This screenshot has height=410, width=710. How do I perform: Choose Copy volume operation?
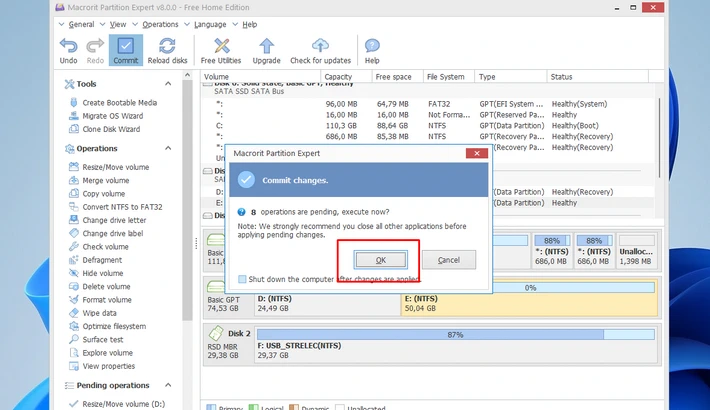[x=97, y=193]
